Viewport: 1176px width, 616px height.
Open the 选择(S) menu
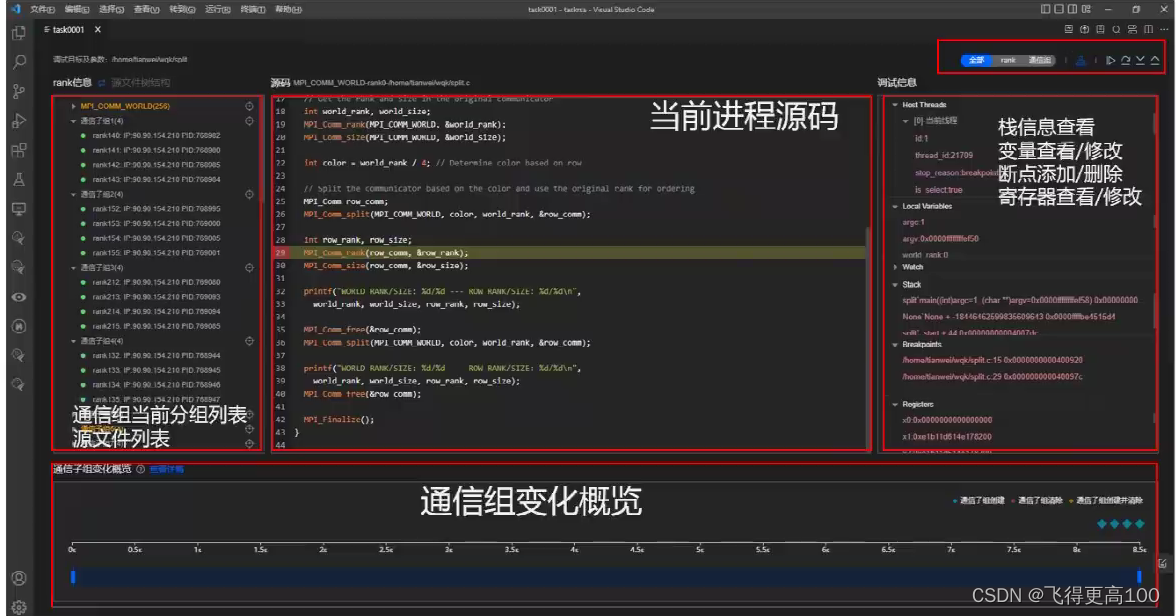coord(112,10)
